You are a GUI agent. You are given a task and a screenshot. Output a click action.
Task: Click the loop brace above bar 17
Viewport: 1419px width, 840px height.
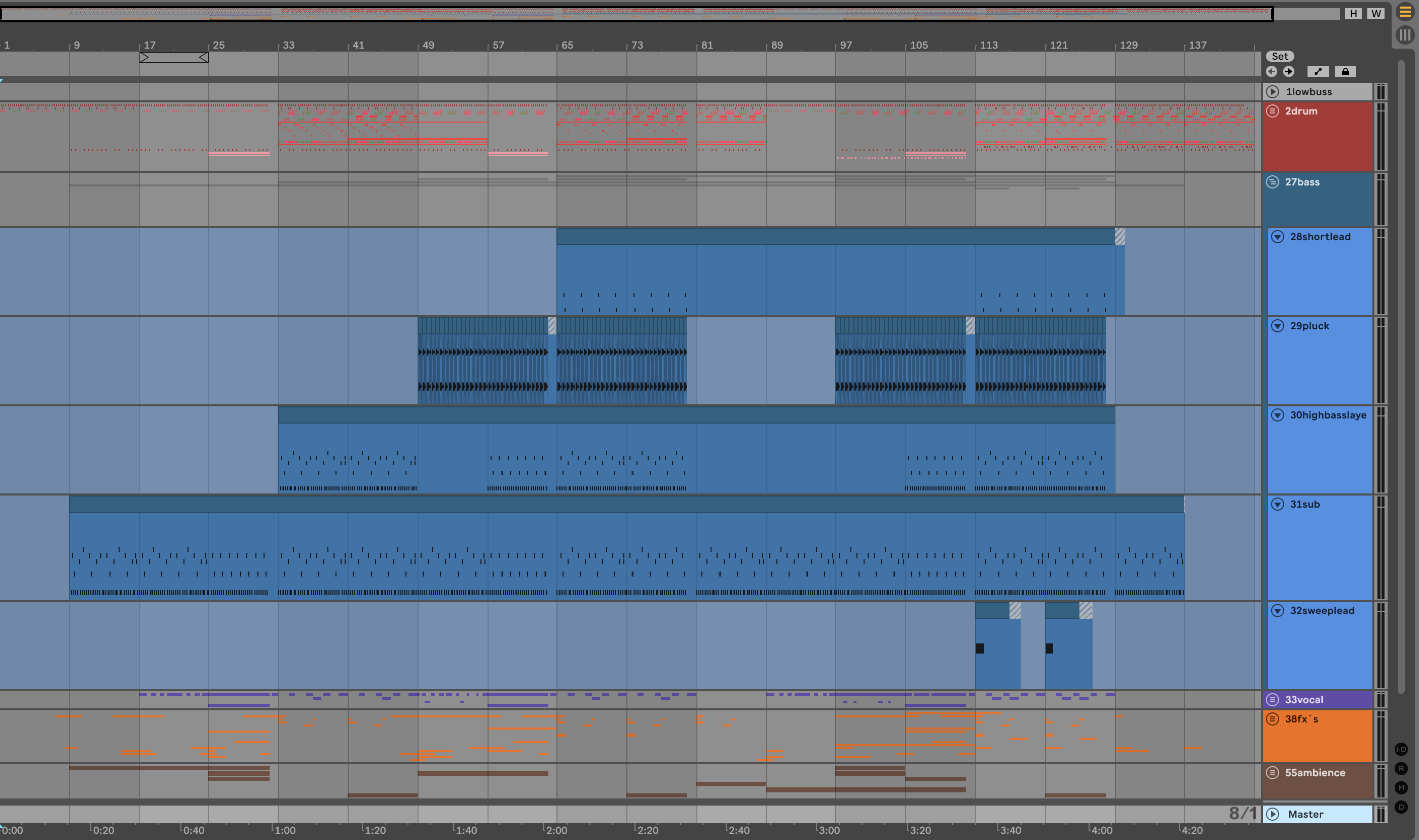[174, 57]
